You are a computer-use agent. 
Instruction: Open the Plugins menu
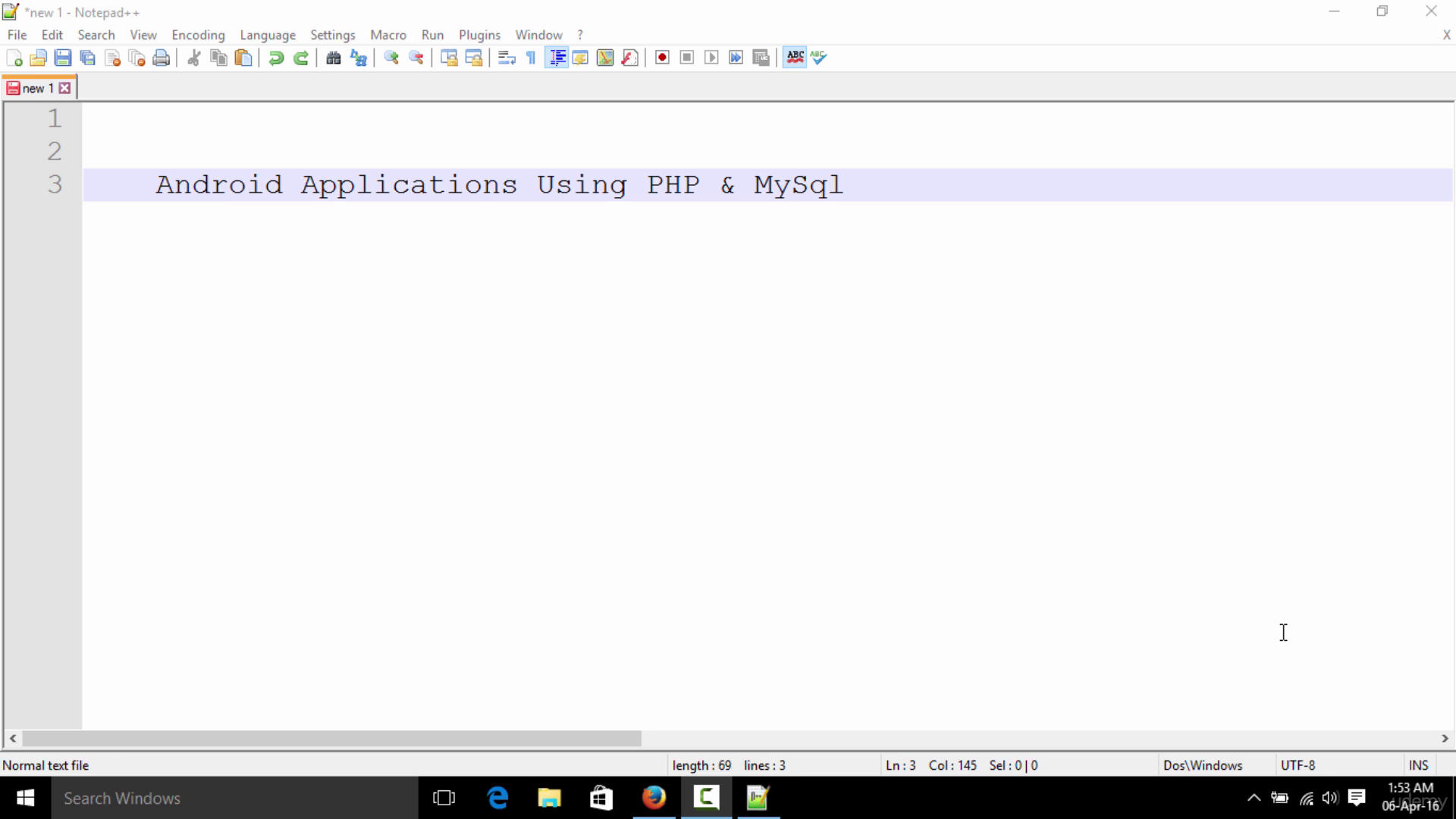pos(479,35)
